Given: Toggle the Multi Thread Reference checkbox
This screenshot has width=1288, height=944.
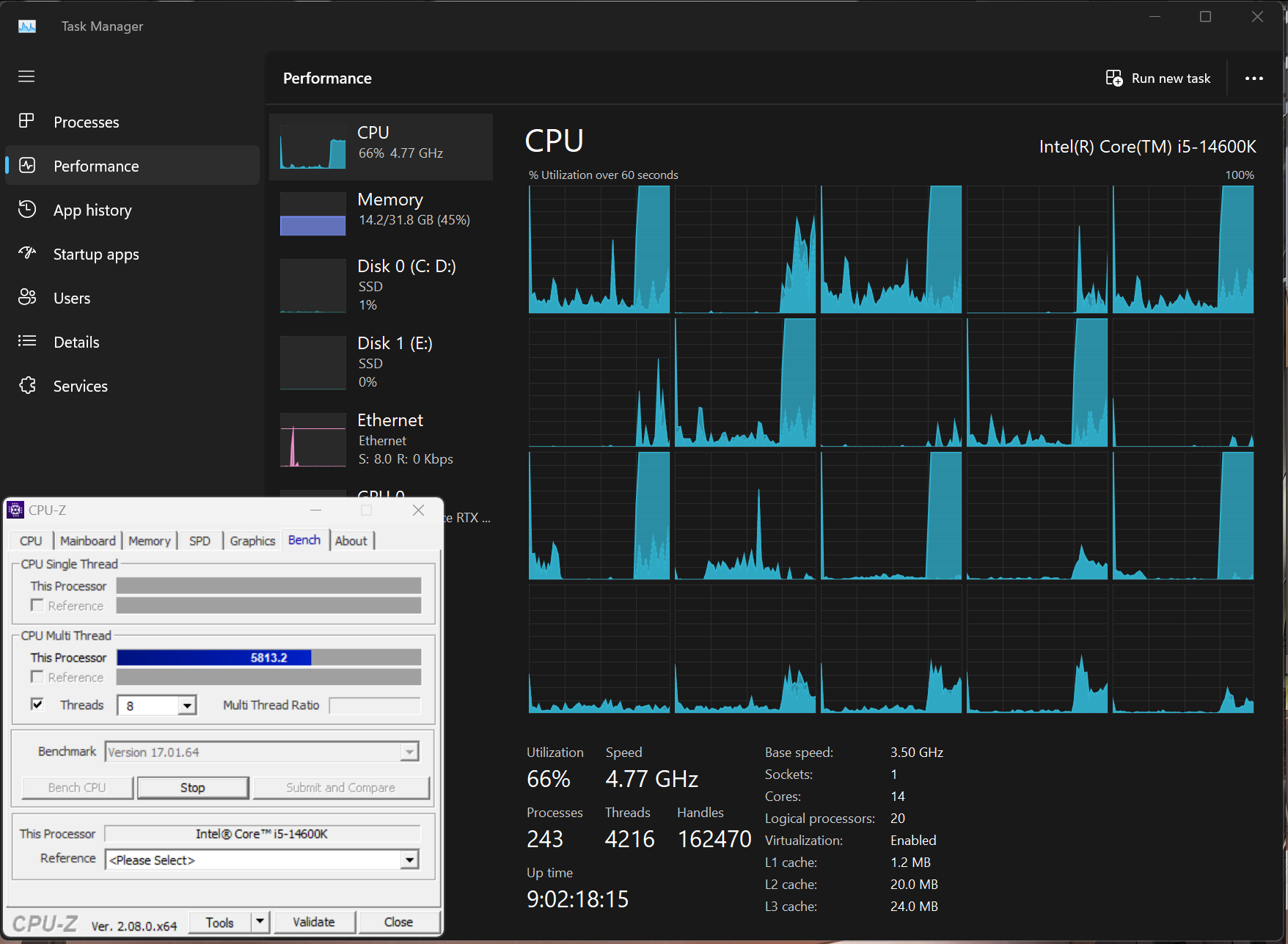Looking at the screenshot, I should pos(37,676).
